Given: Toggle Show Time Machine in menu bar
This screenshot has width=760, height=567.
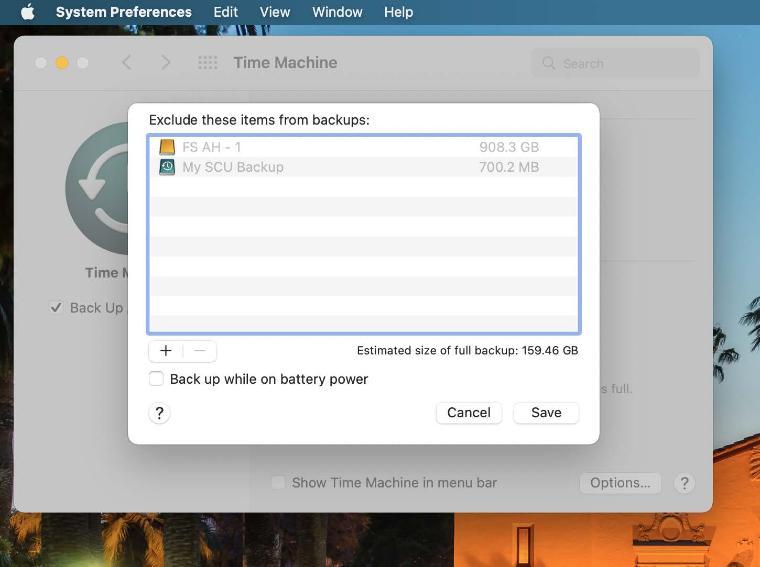Looking at the screenshot, I should pos(278,482).
